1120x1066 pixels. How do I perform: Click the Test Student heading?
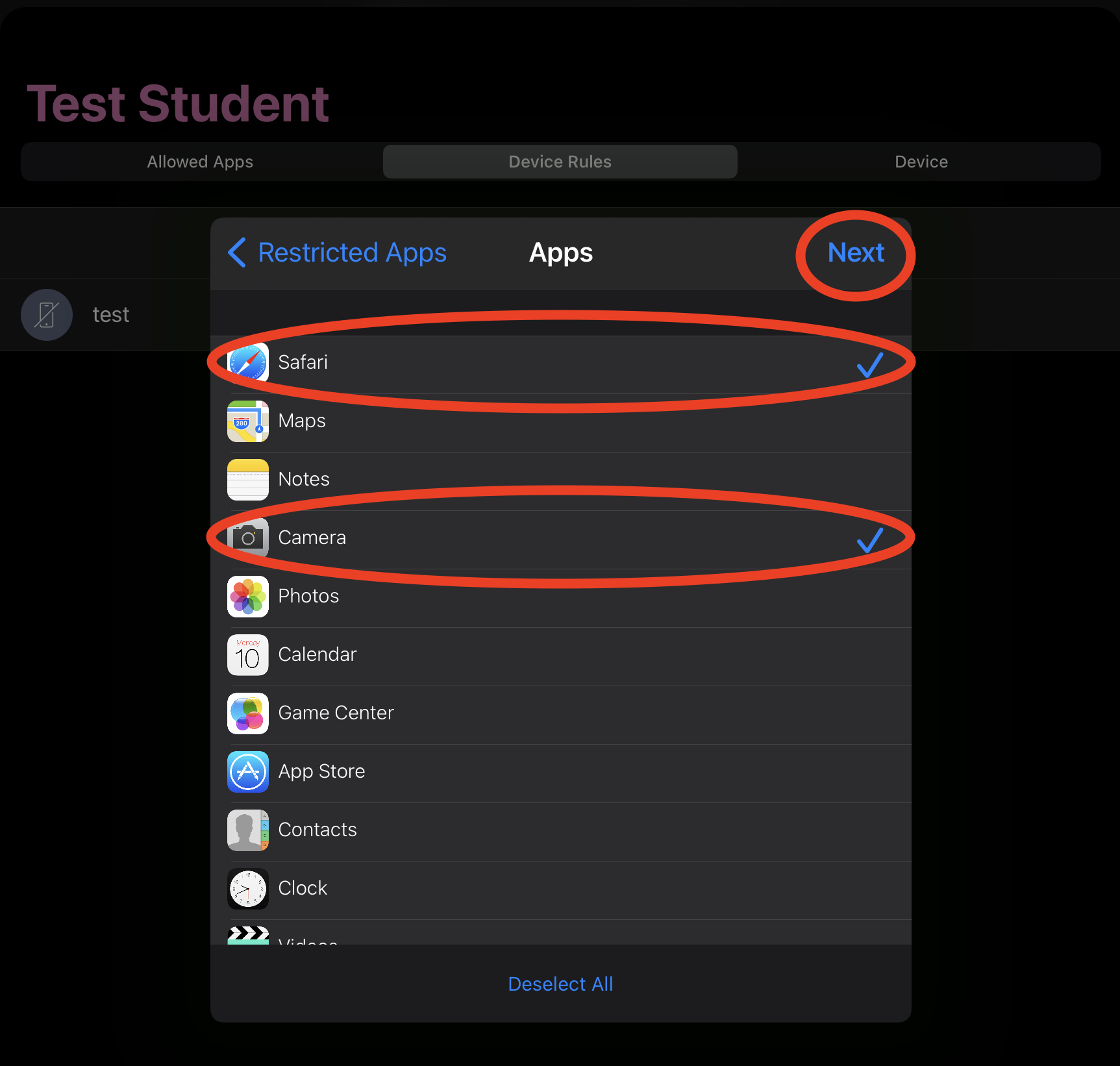(x=178, y=103)
